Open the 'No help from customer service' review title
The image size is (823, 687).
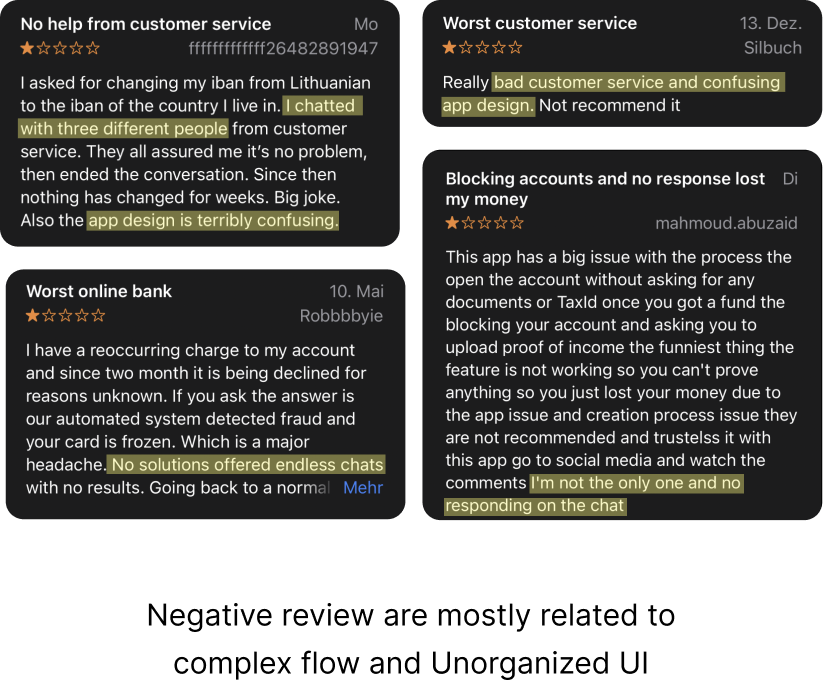(x=145, y=23)
